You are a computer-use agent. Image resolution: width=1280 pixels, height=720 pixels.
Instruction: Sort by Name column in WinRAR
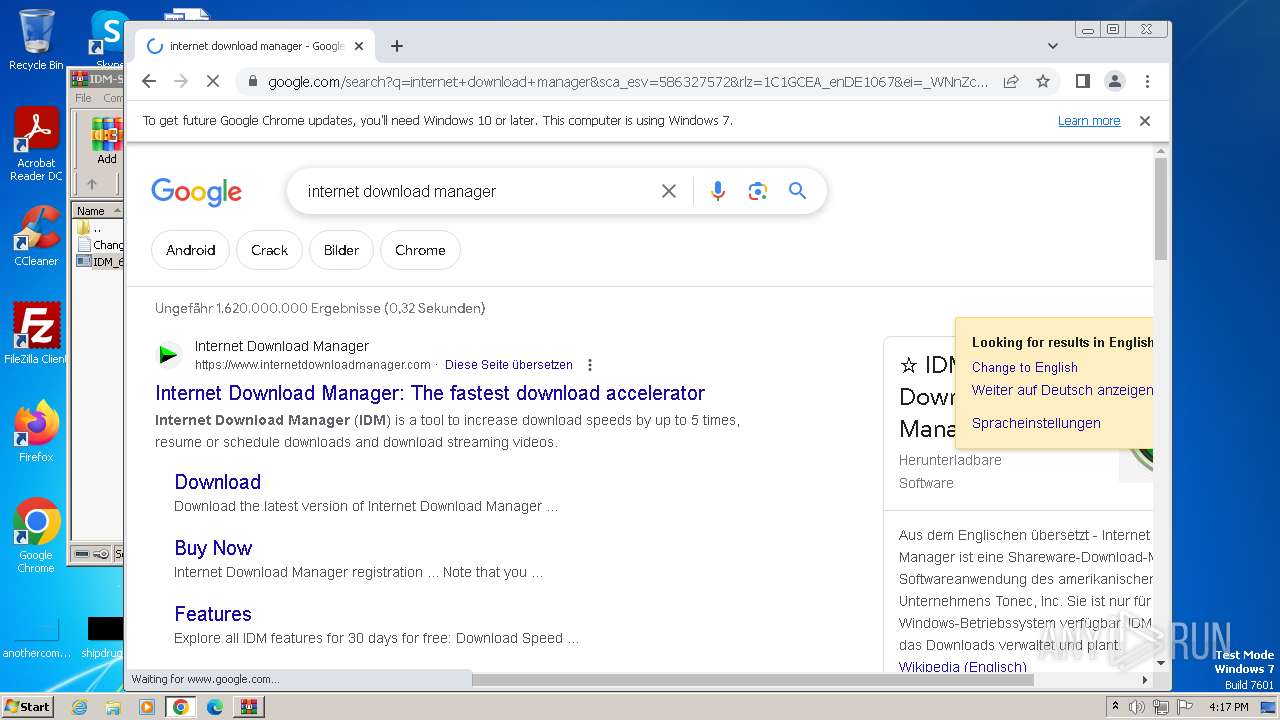tap(97, 211)
